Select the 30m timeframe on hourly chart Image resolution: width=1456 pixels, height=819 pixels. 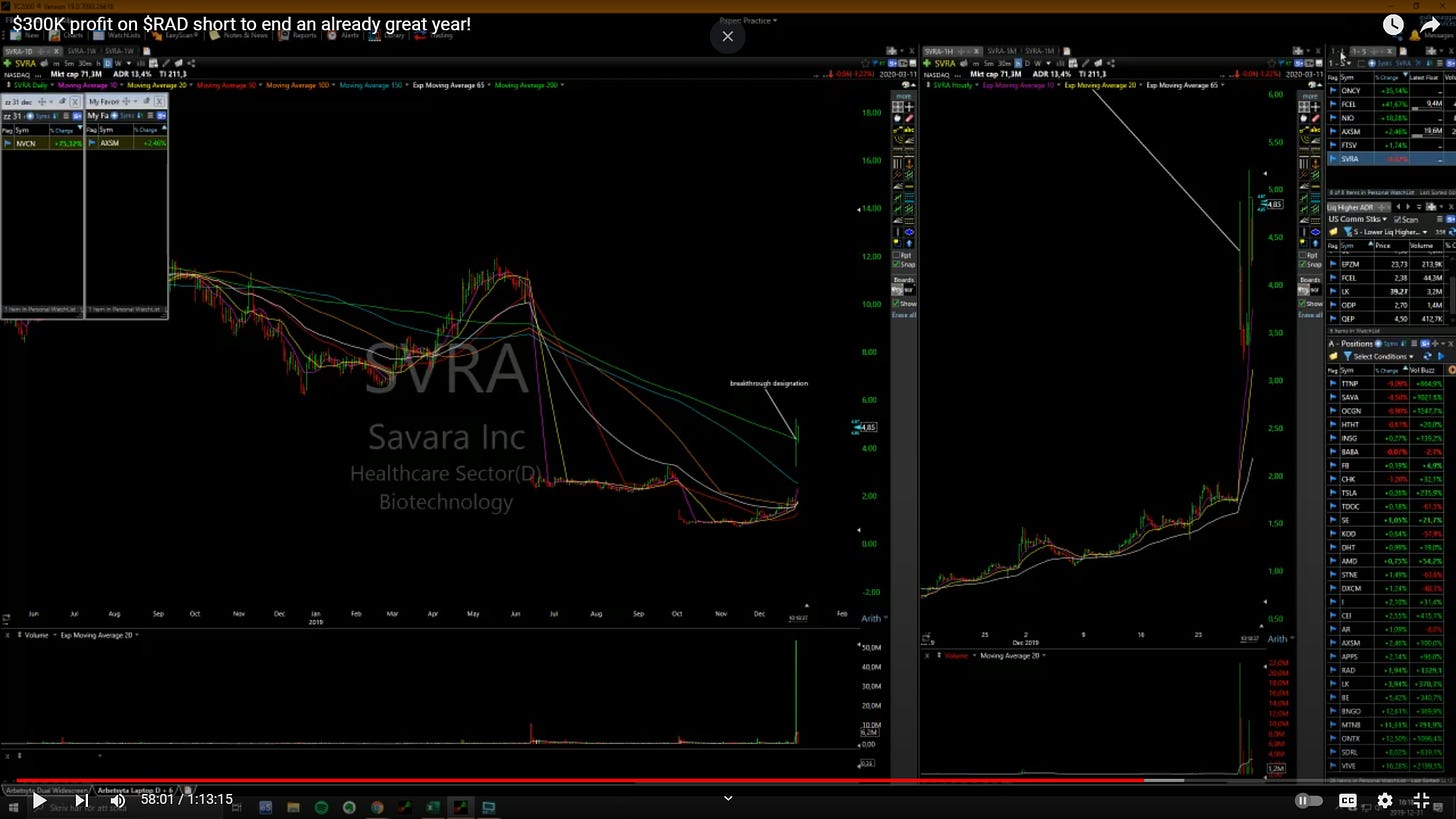pos(1003,63)
